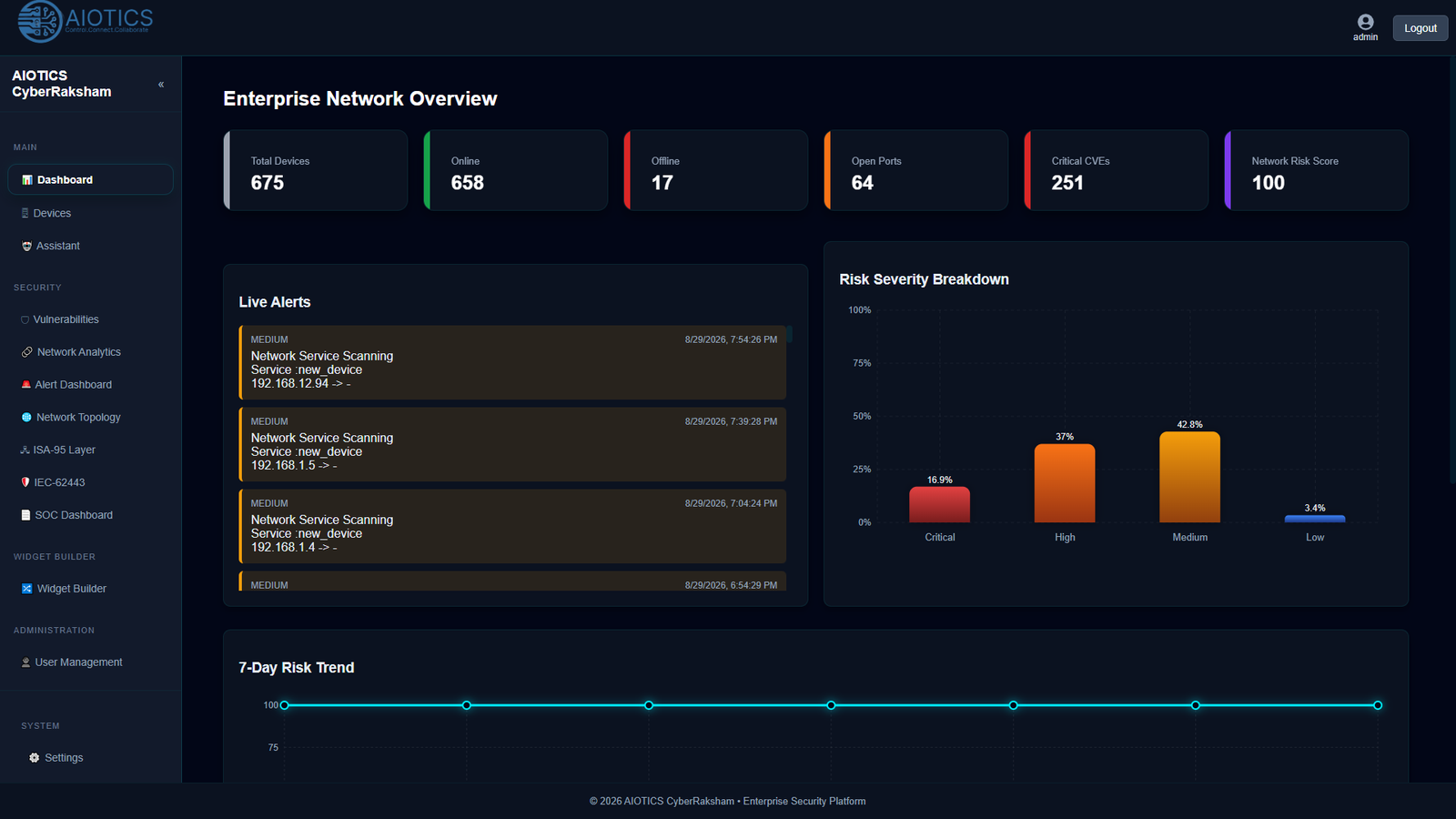Click the Assistant robot icon
1456x819 pixels.
(26, 246)
